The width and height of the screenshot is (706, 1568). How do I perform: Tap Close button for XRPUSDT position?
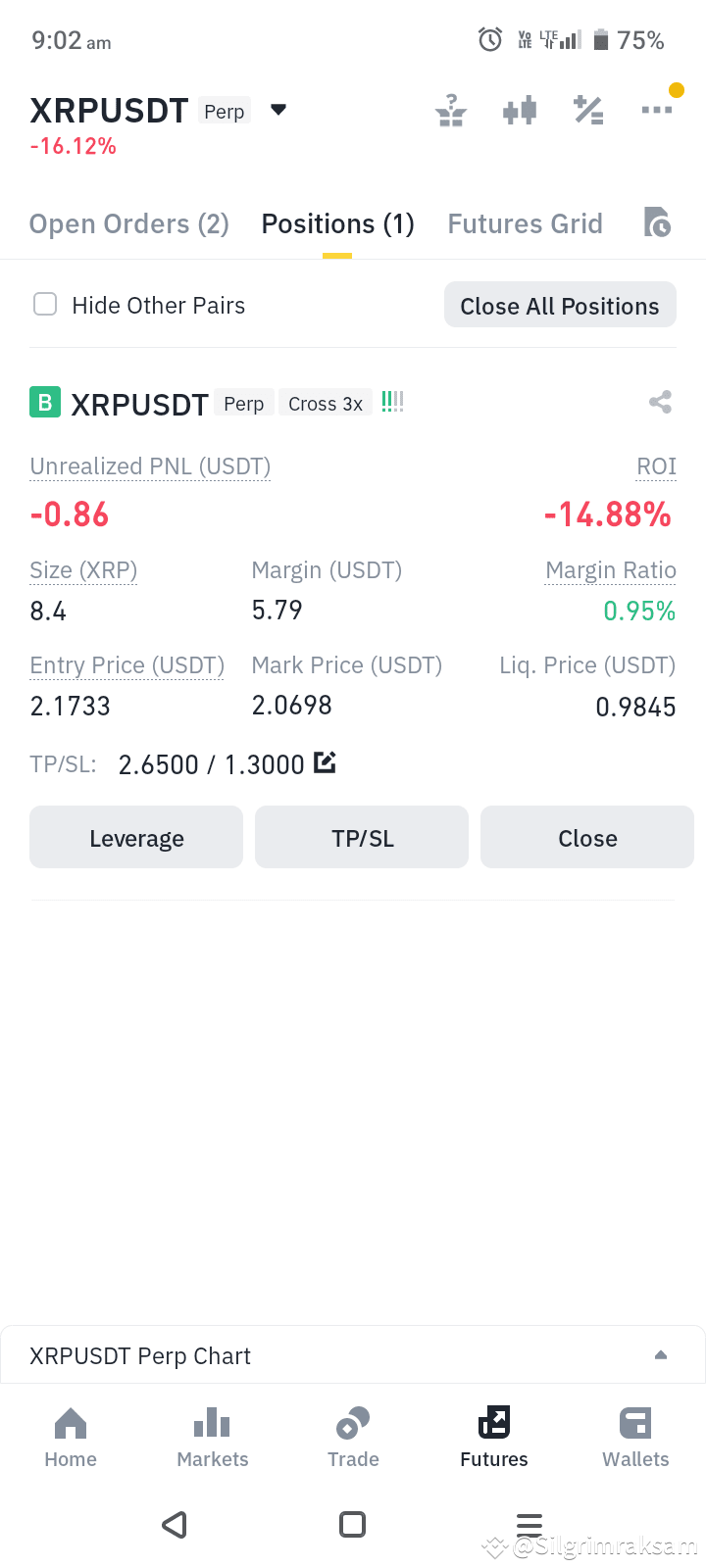(x=587, y=838)
